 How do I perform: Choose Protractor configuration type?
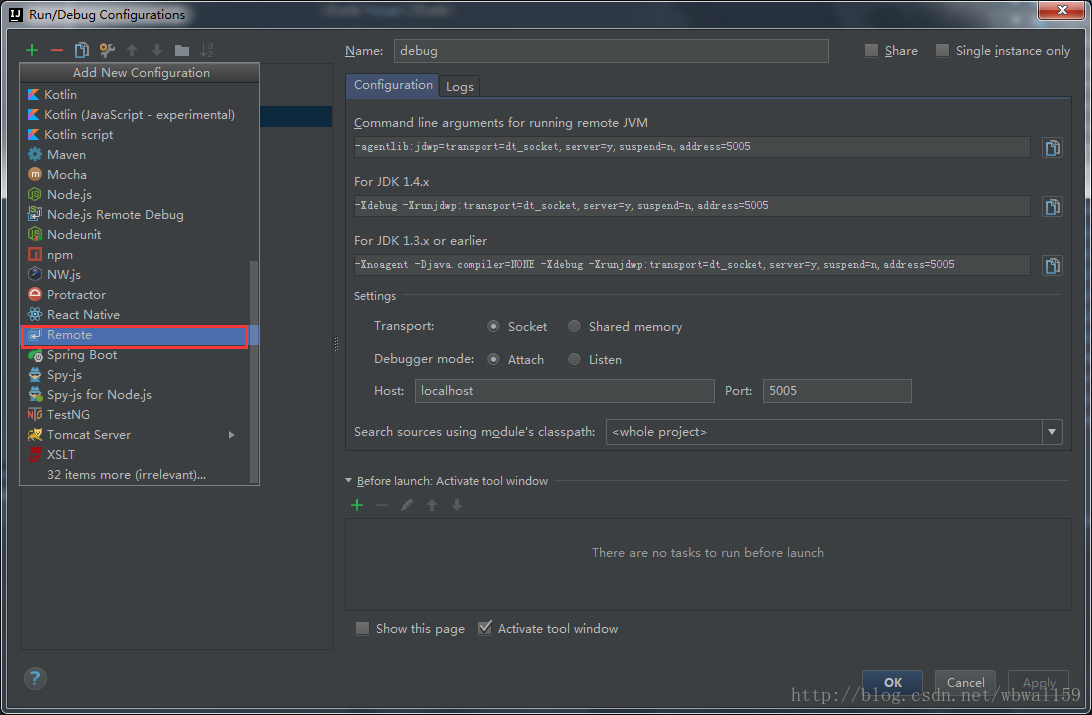tap(136, 295)
